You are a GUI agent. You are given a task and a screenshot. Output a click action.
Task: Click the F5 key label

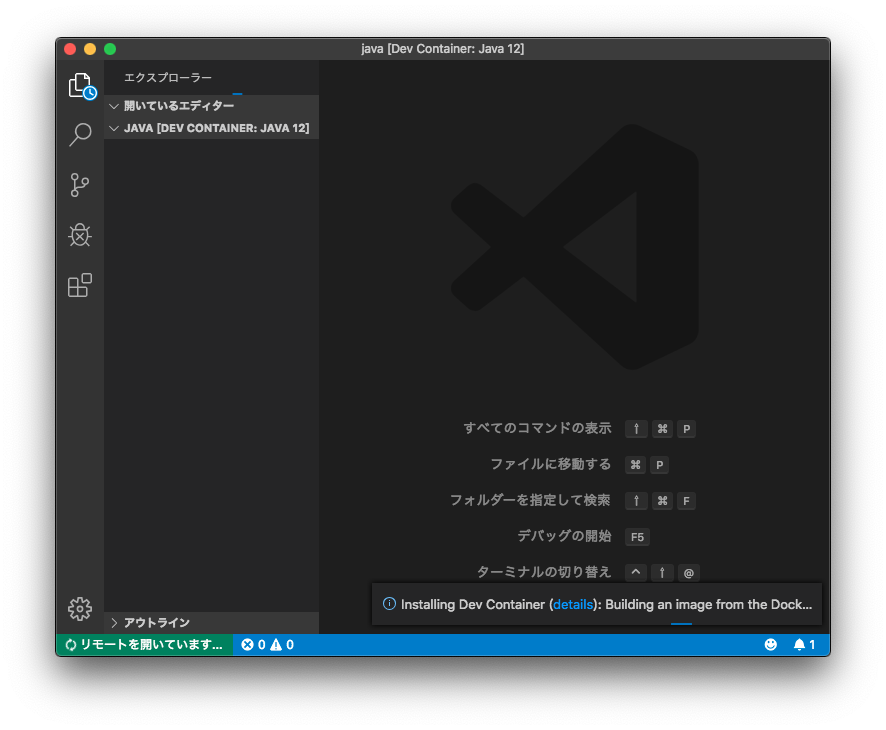tap(637, 537)
